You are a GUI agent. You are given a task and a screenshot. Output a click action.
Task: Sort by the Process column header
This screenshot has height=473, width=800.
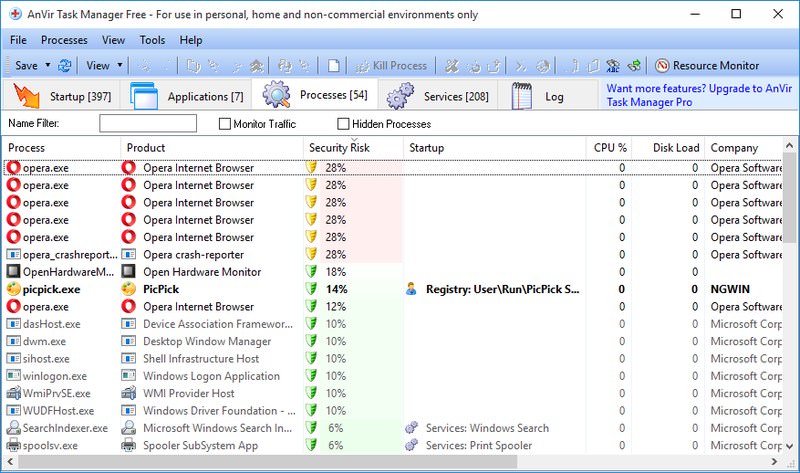coord(61,147)
